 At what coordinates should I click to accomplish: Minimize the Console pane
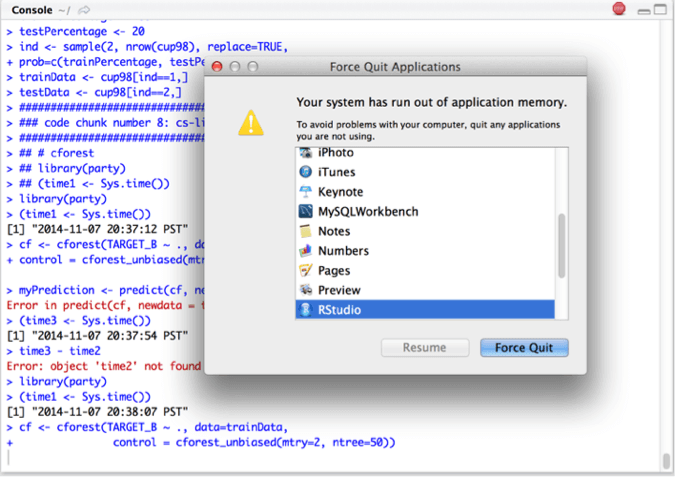[640, 9]
